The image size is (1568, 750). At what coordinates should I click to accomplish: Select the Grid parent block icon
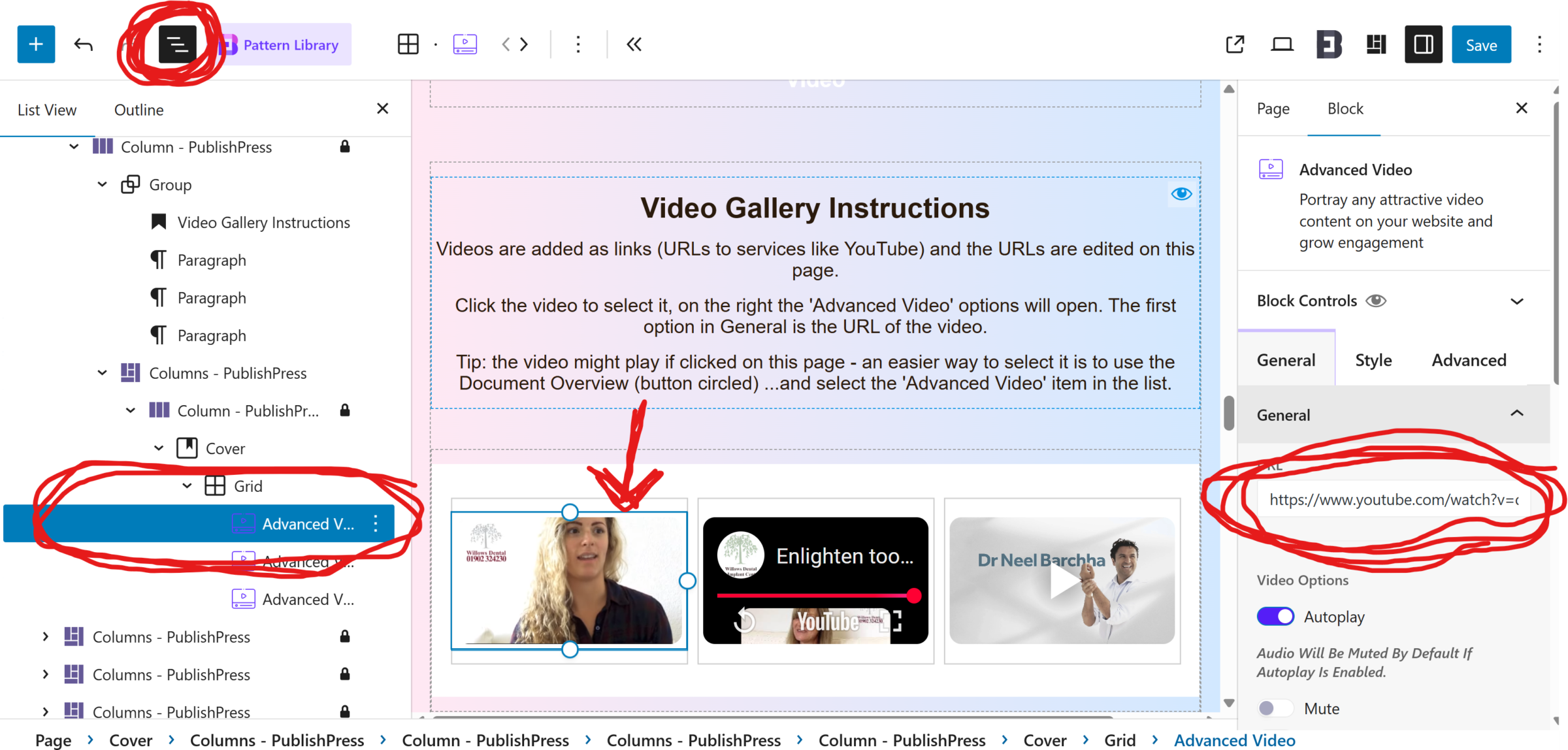(x=408, y=44)
